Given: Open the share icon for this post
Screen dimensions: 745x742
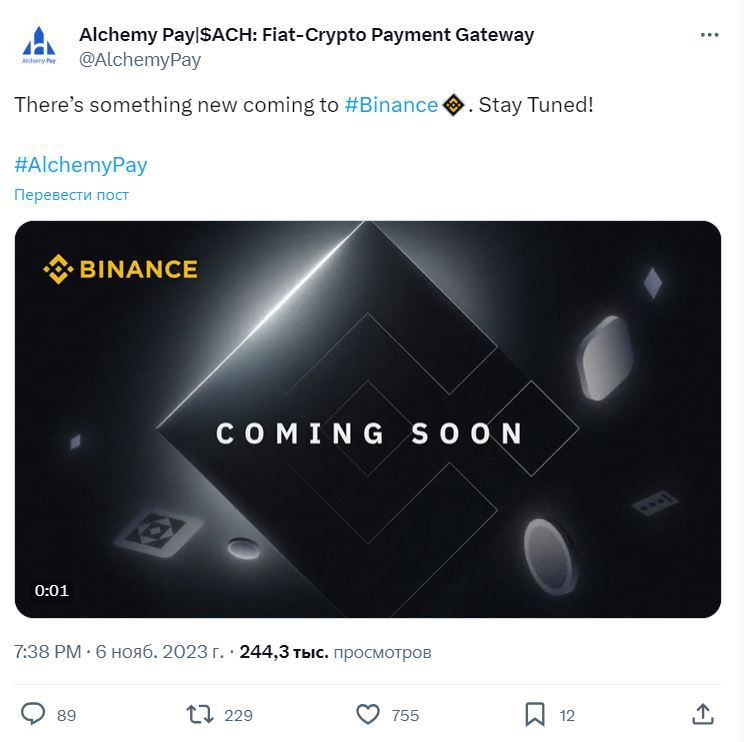Looking at the screenshot, I should pyautogui.click(x=703, y=714).
